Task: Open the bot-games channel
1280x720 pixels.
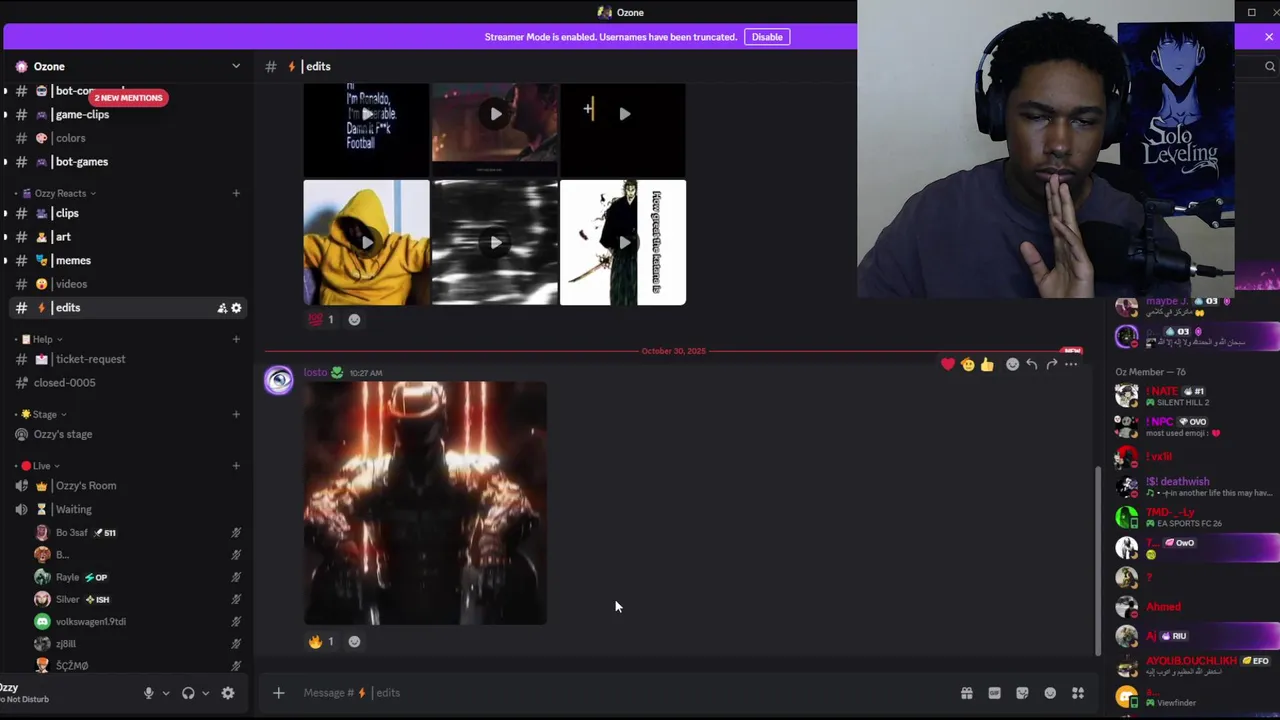Action: pos(128,161)
